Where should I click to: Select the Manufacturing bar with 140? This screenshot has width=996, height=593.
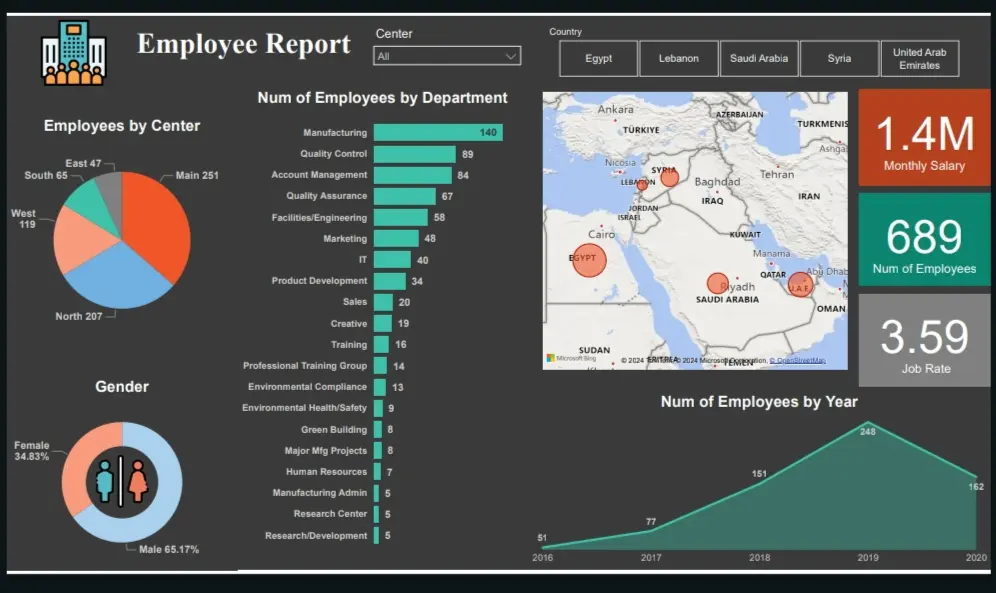pyautogui.click(x=438, y=132)
